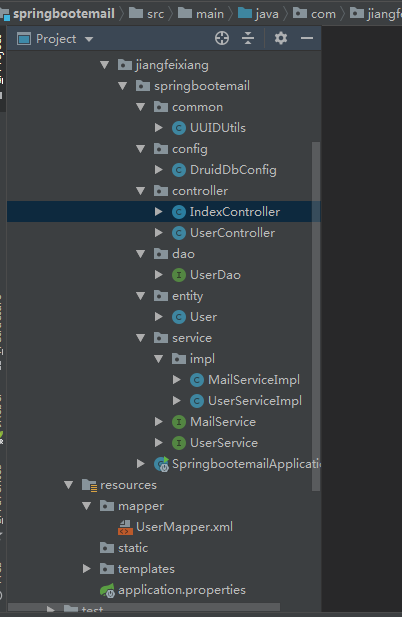Collapse the controller package arrow

pyautogui.click(x=140, y=191)
